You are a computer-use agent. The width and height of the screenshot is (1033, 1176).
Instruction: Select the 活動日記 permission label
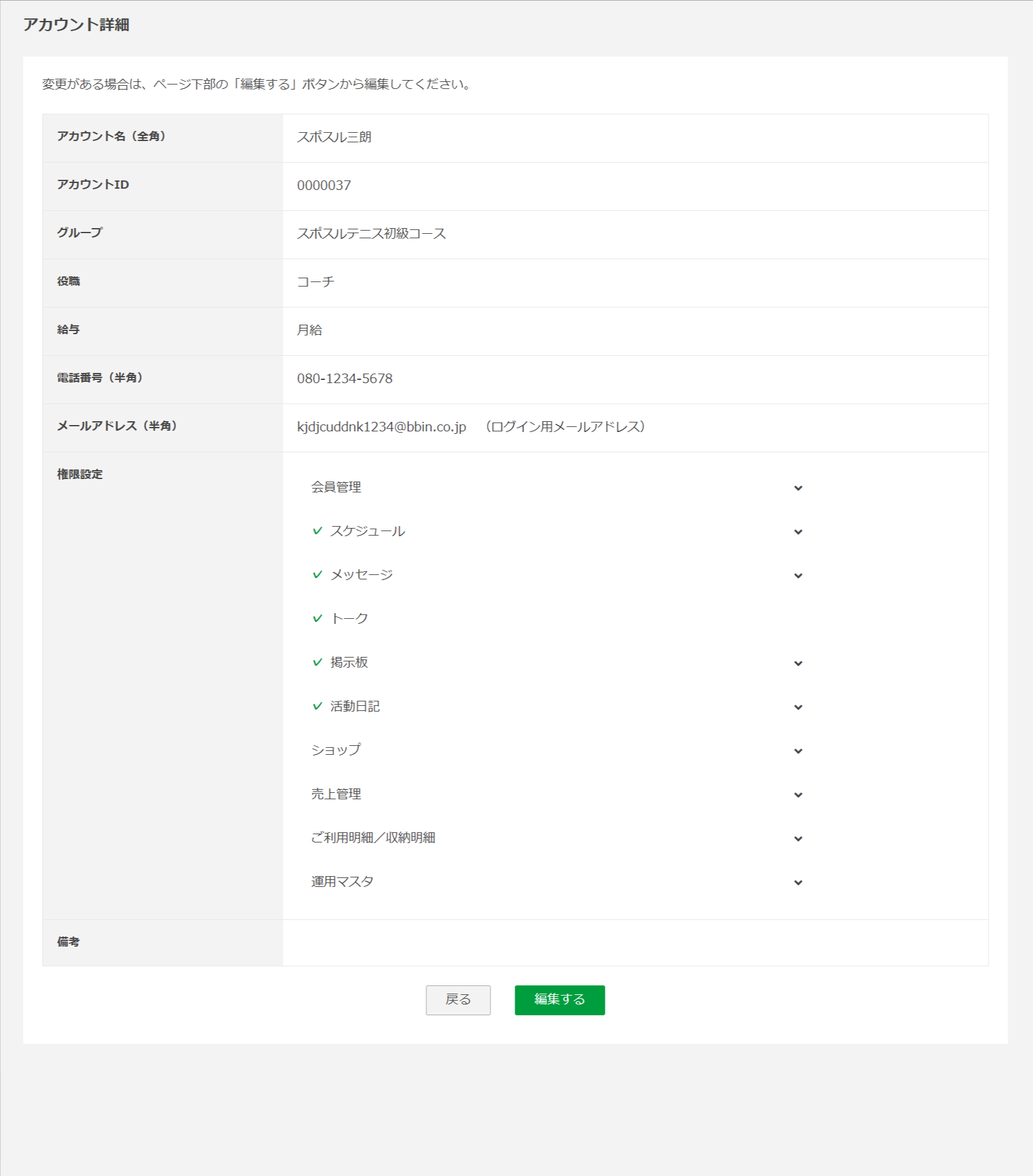pos(354,706)
